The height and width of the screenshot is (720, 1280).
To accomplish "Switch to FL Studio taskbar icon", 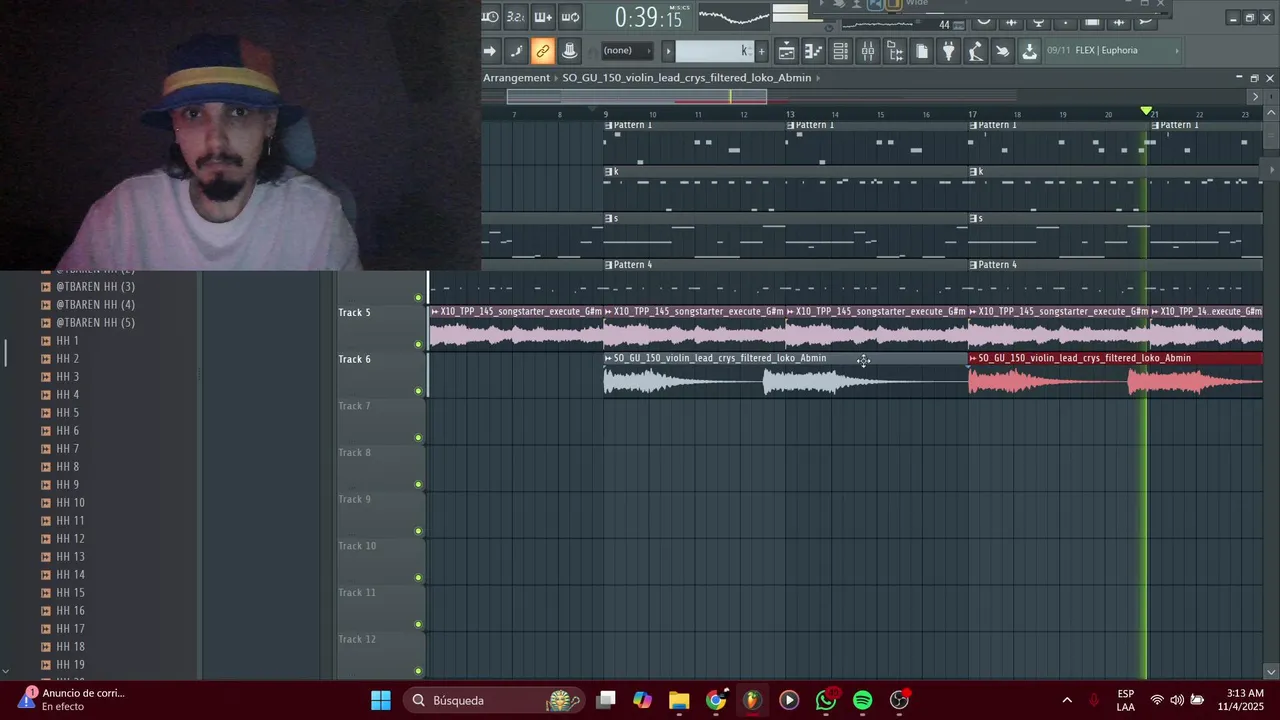I will (752, 700).
